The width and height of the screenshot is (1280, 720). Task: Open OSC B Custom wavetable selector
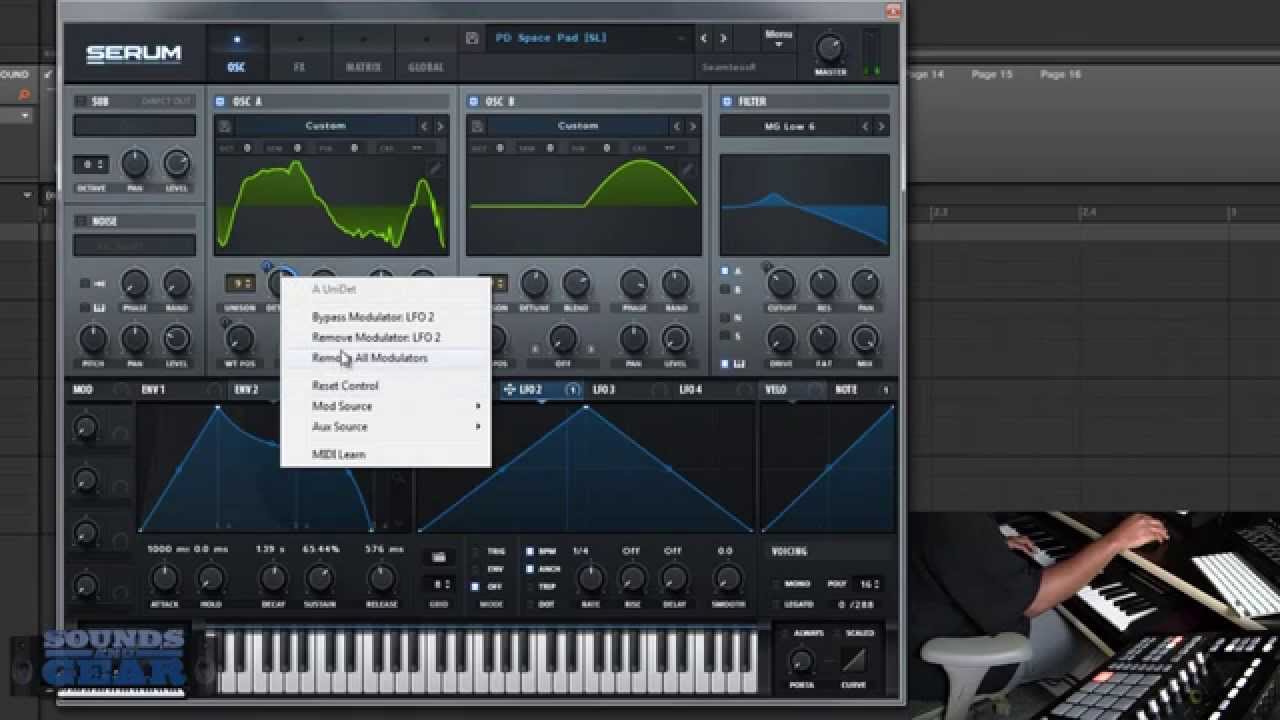(x=578, y=126)
